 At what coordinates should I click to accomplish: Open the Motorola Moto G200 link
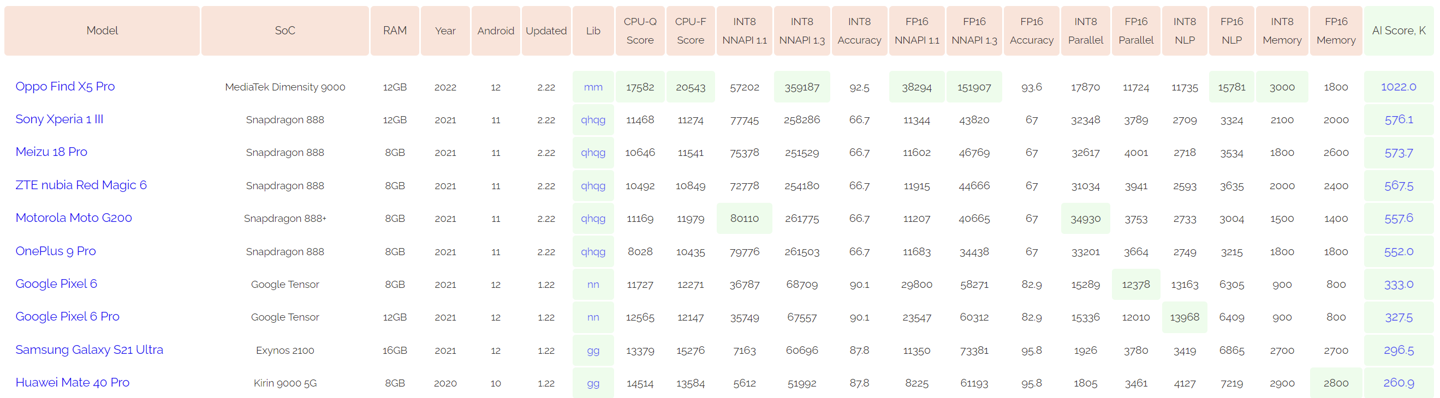[74, 218]
